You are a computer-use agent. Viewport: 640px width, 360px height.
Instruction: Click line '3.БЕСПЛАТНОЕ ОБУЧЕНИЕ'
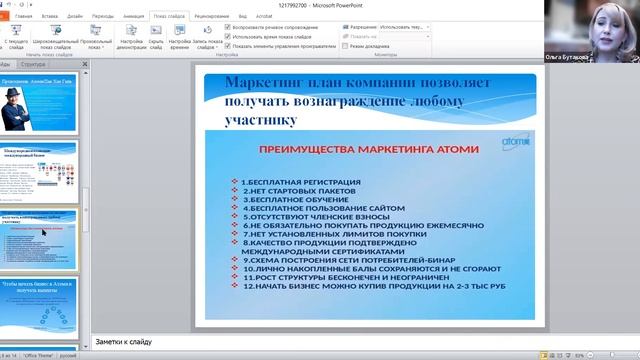(296, 200)
